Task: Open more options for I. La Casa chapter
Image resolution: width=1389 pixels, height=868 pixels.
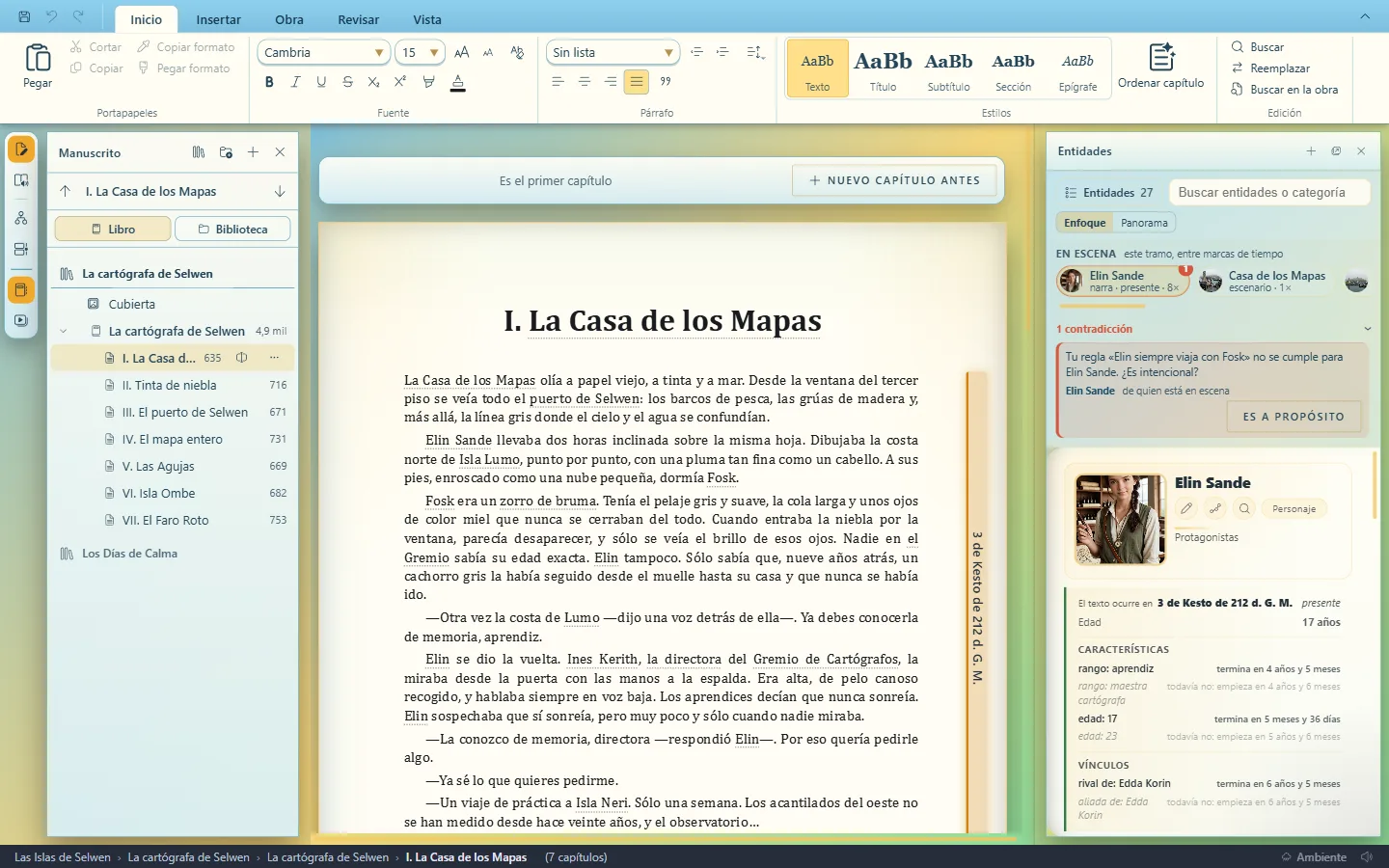Action: [274, 358]
